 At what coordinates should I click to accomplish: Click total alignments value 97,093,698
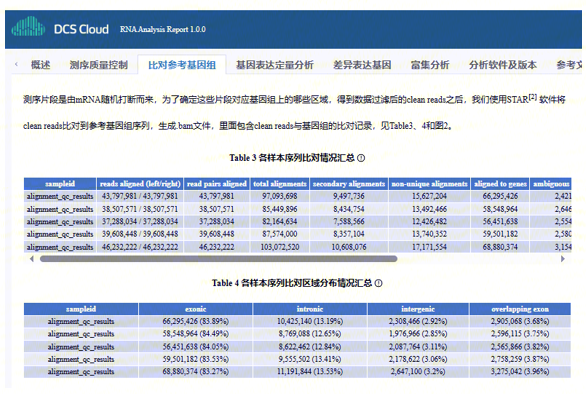tap(280, 196)
